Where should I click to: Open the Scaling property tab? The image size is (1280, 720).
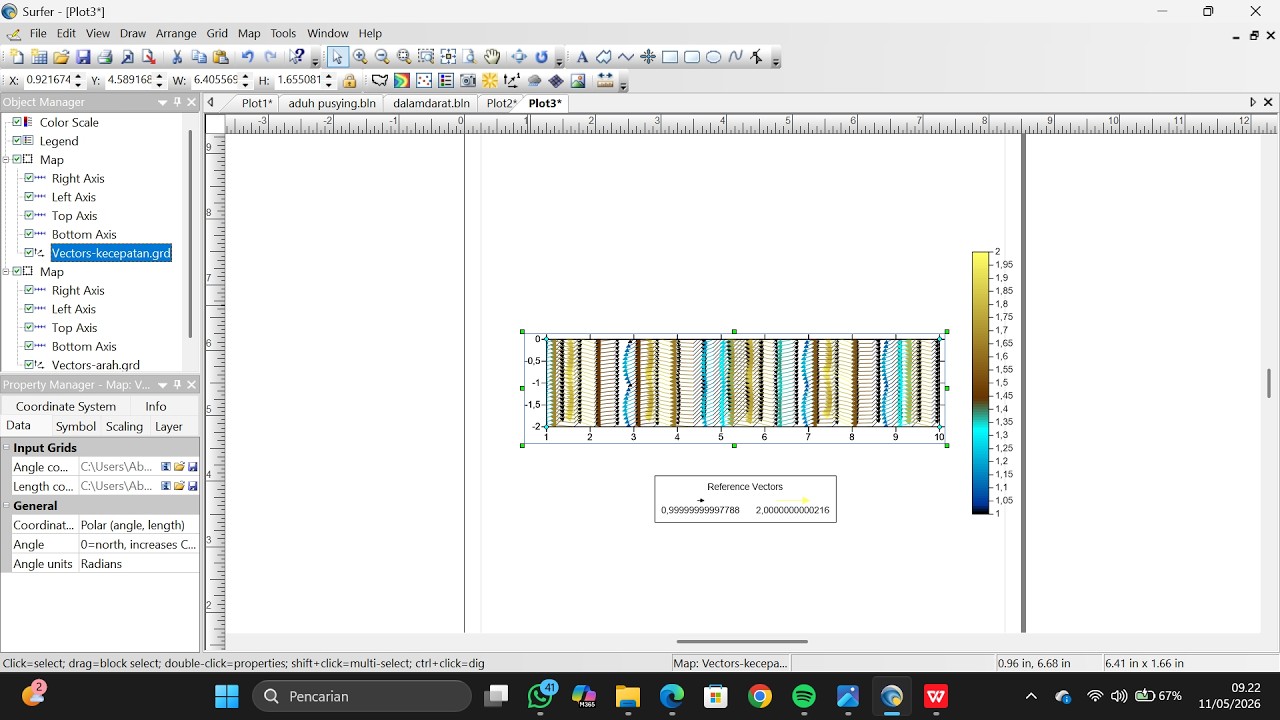pos(125,426)
